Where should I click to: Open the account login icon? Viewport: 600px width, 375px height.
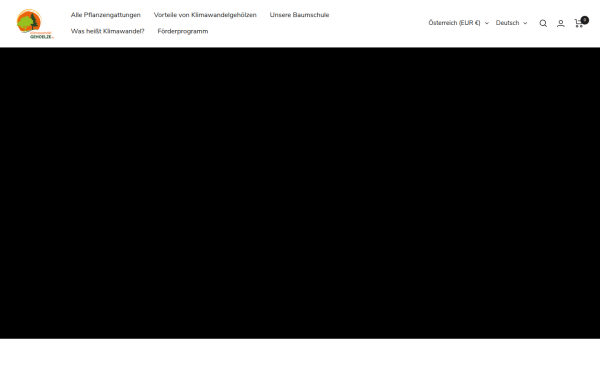click(x=561, y=23)
